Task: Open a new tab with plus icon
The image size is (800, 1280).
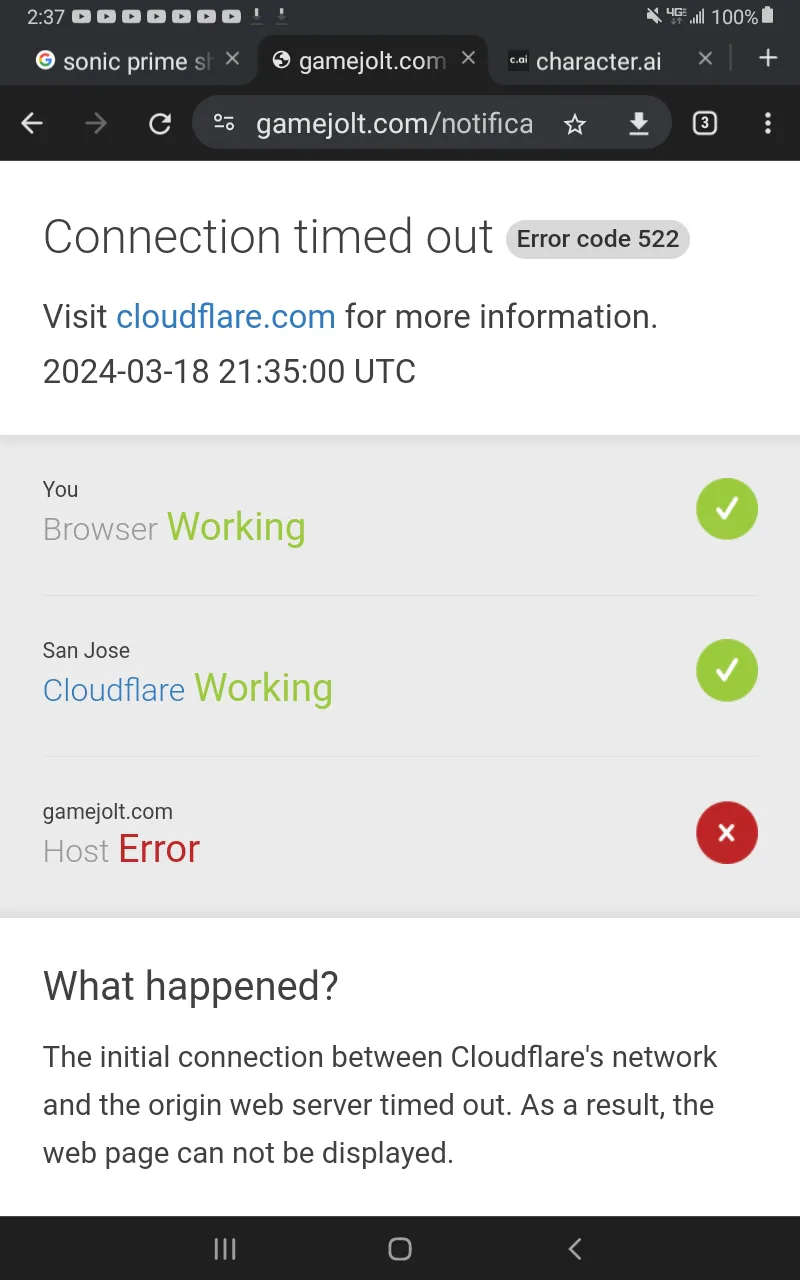Action: tap(768, 58)
